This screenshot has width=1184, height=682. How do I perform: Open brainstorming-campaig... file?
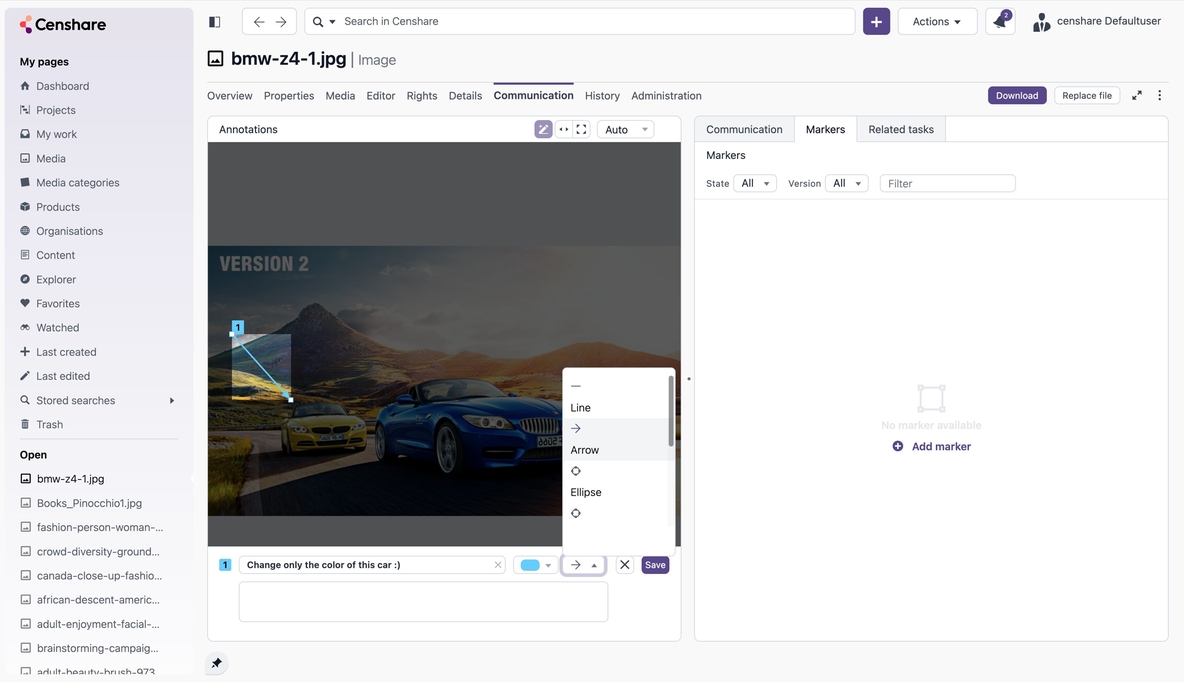97,648
